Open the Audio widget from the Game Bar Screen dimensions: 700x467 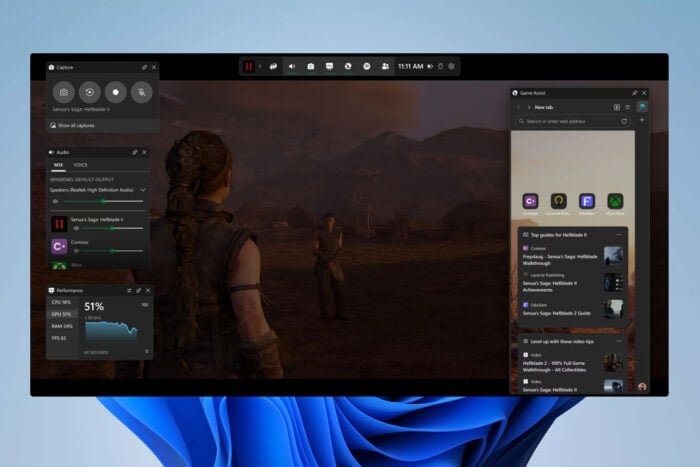(x=292, y=67)
